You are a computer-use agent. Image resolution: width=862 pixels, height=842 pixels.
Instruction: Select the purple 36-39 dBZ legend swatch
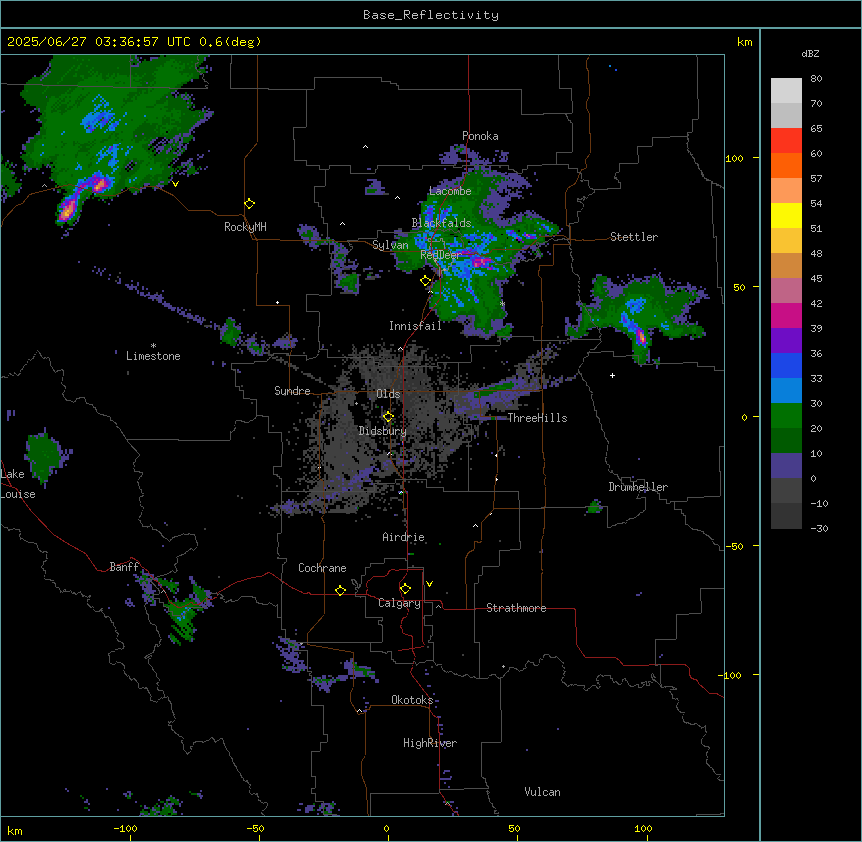tap(786, 340)
